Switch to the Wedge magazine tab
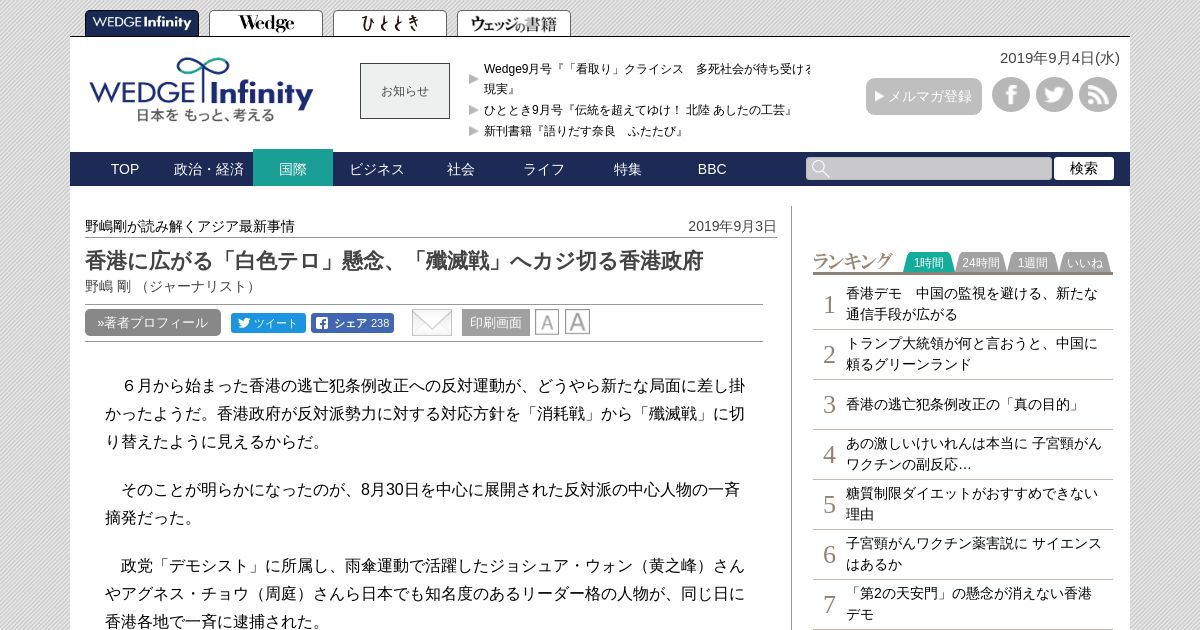This screenshot has height=630, width=1200. pyautogui.click(x=266, y=23)
